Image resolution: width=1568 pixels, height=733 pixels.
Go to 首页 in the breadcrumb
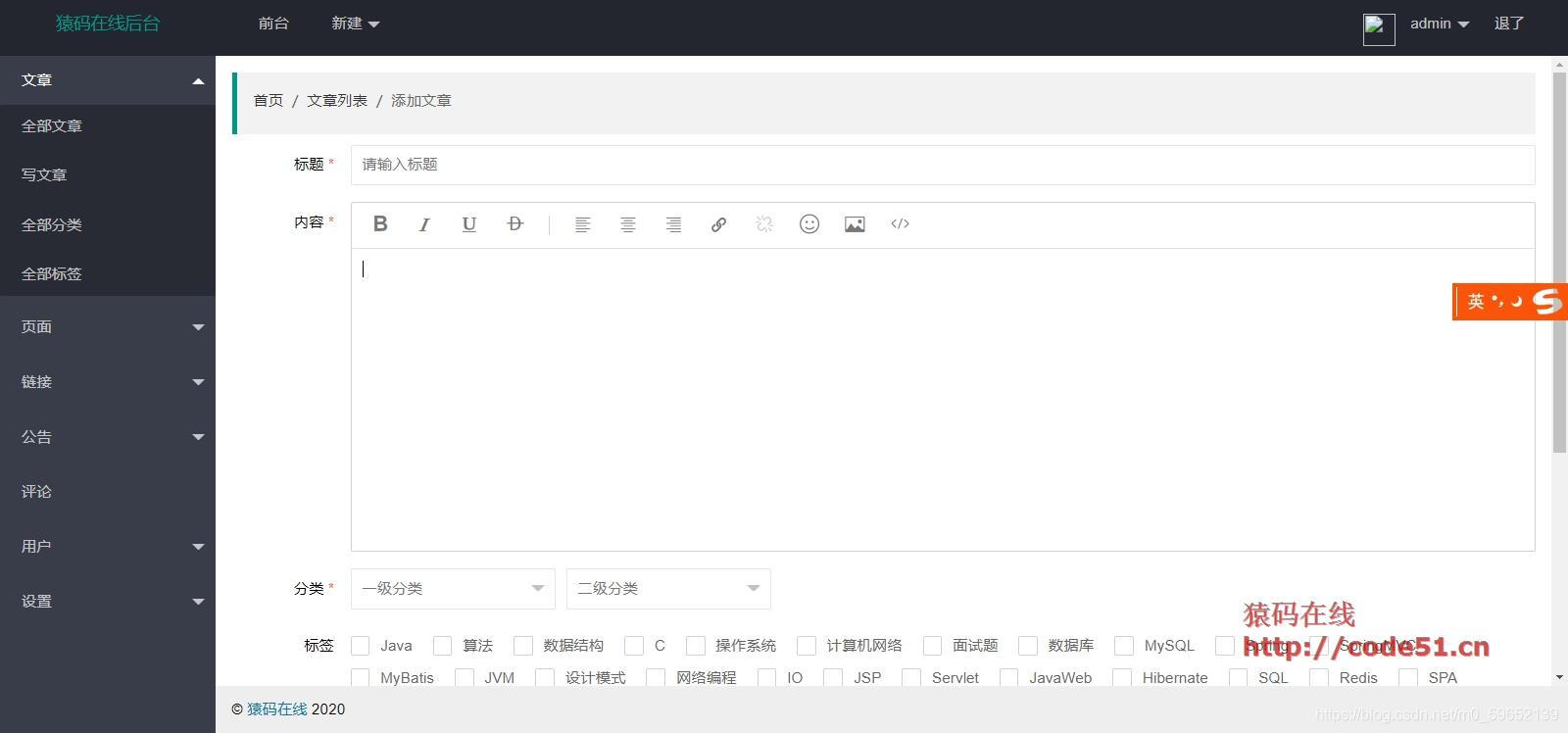[269, 101]
